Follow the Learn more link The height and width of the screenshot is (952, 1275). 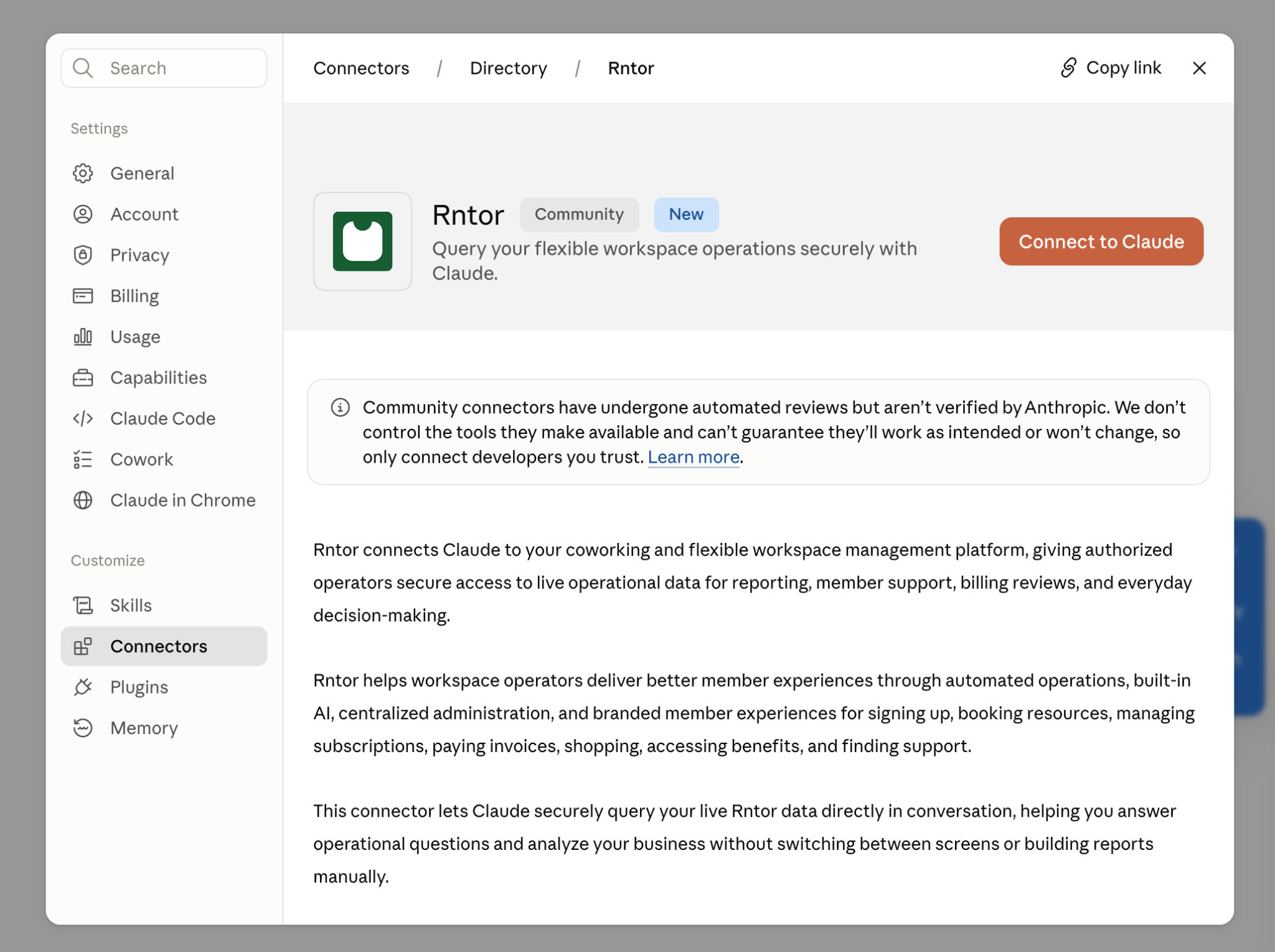693,458
